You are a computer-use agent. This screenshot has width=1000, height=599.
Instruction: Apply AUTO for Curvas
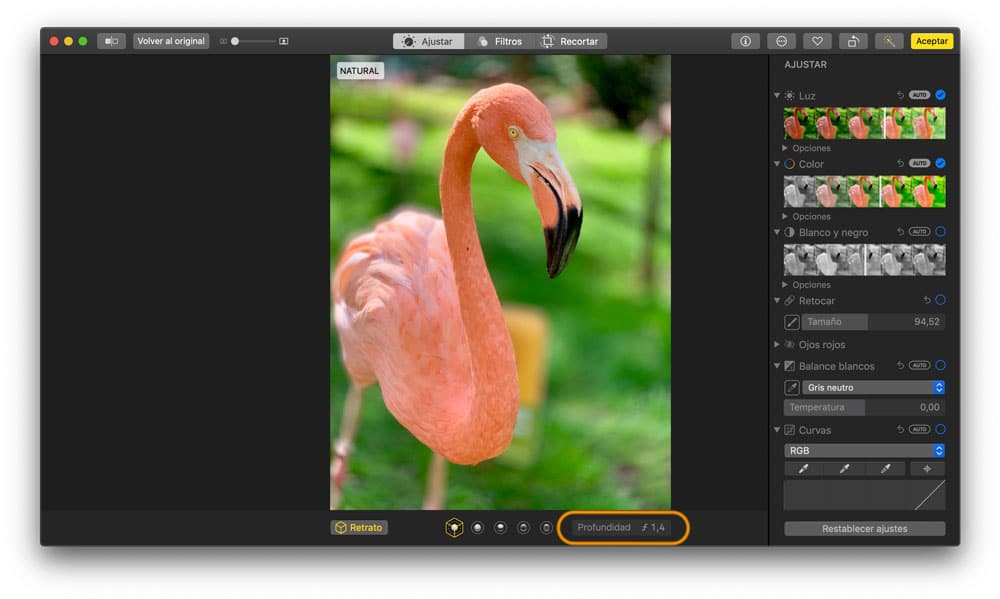coord(919,429)
